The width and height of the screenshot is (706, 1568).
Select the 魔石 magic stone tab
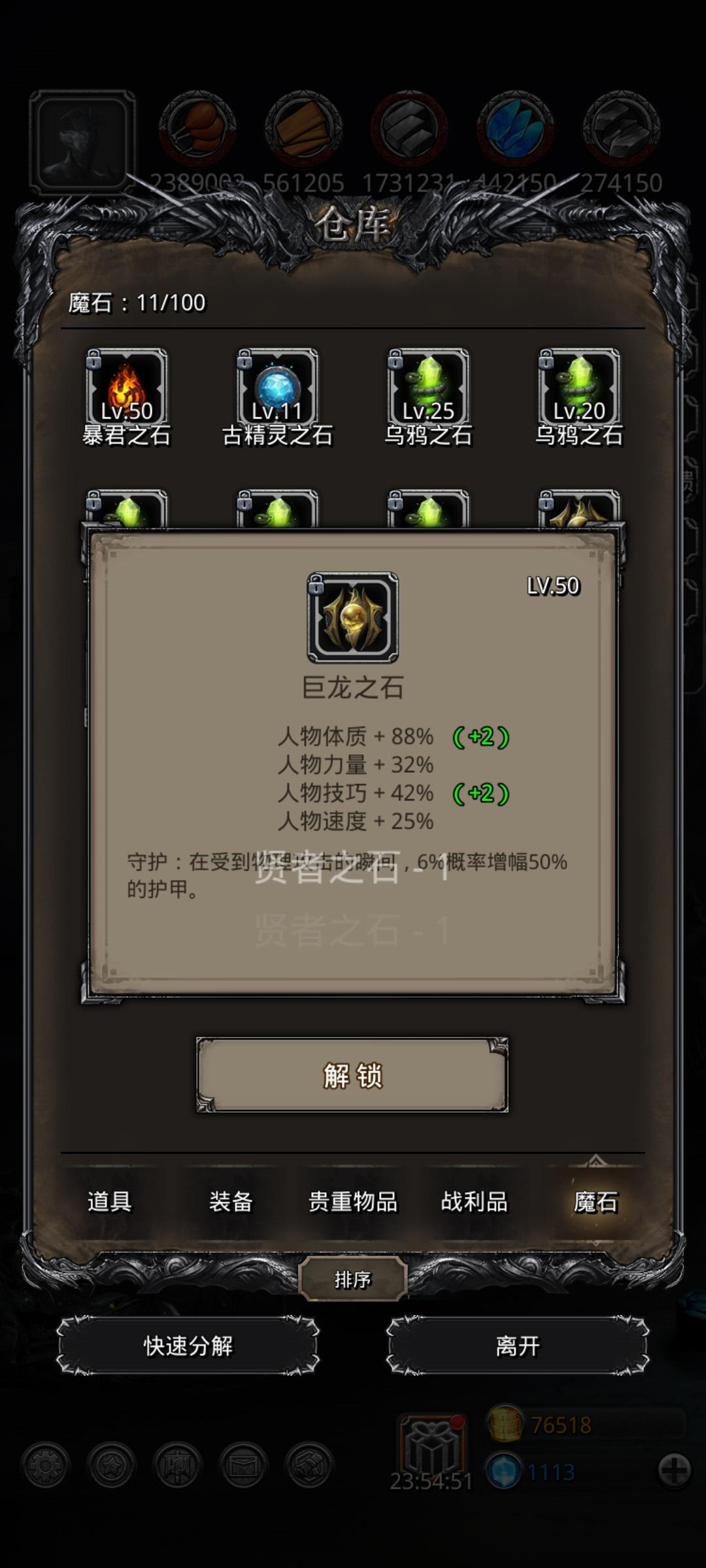pyautogui.click(x=596, y=1201)
